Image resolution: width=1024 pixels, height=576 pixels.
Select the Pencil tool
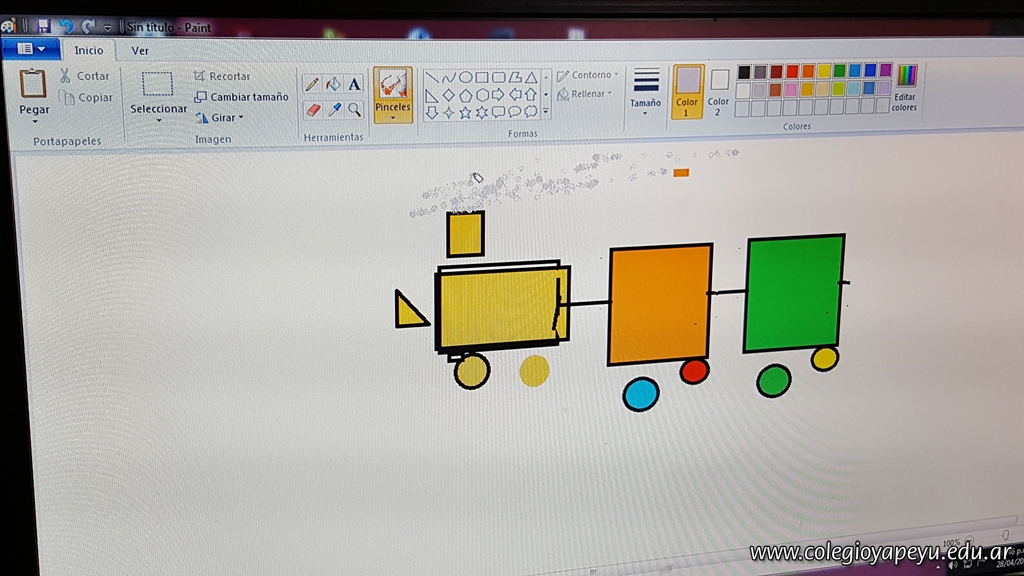pos(312,85)
